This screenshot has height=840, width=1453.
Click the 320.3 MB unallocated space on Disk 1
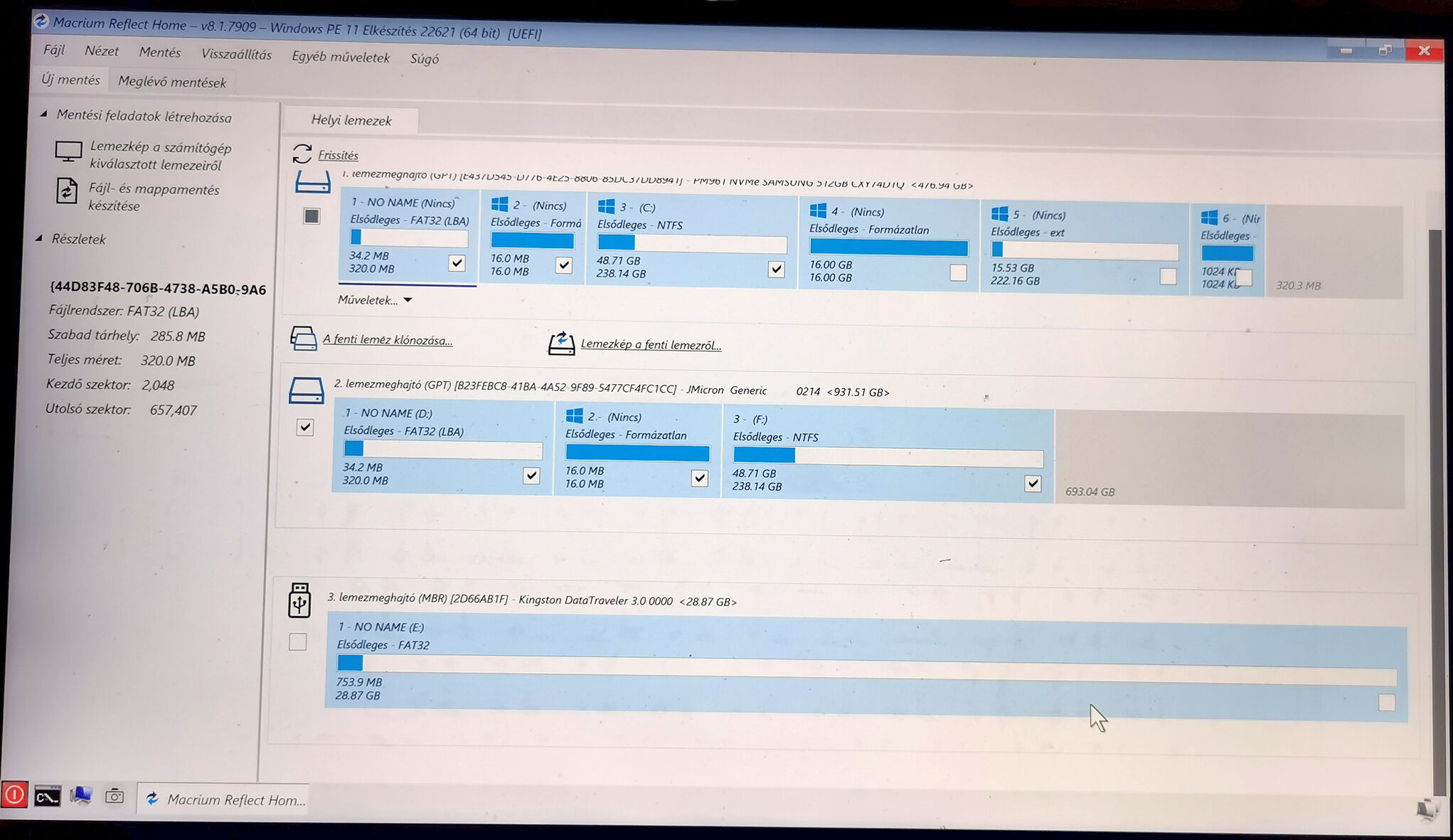[1334, 252]
